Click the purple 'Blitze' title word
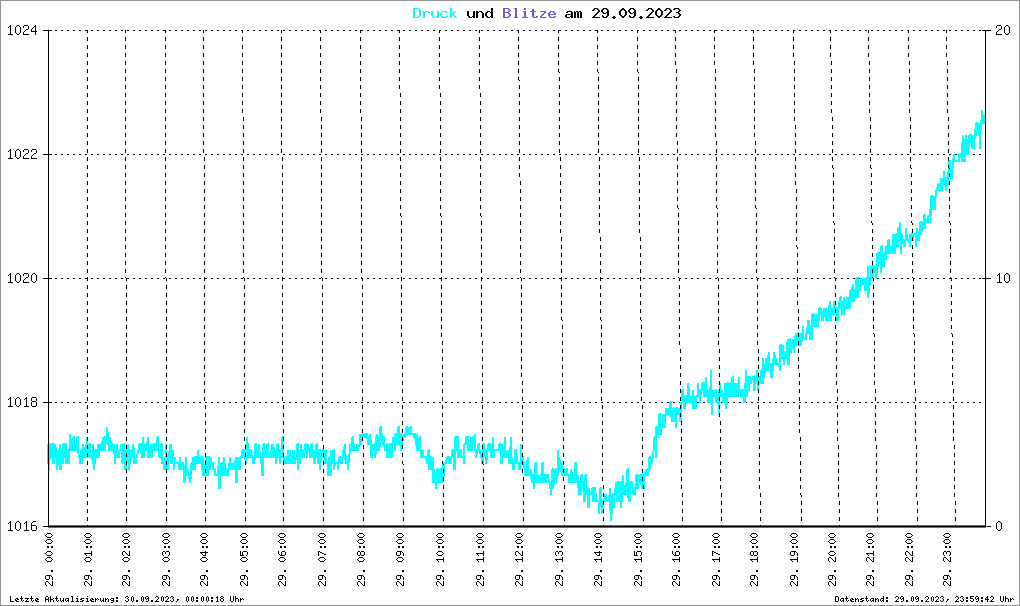This screenshot has width=1020, height=606. (x=529, y=13)
